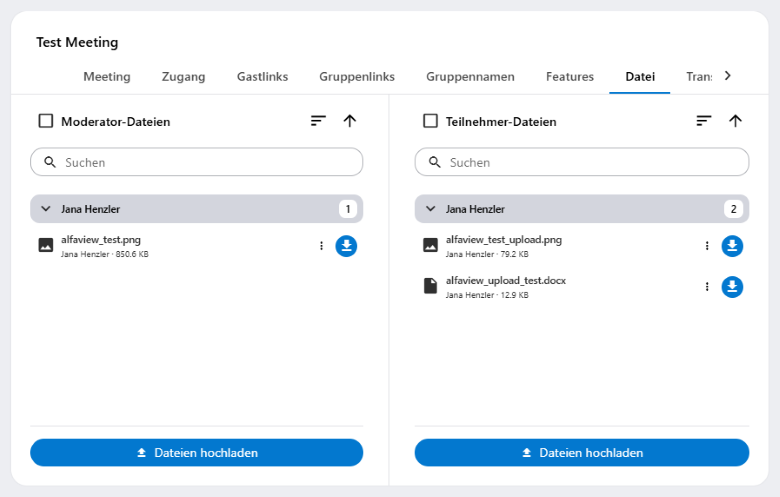Focus the Suchen field in Moderator-Dateien
The image size is (780, 497).
196,162
